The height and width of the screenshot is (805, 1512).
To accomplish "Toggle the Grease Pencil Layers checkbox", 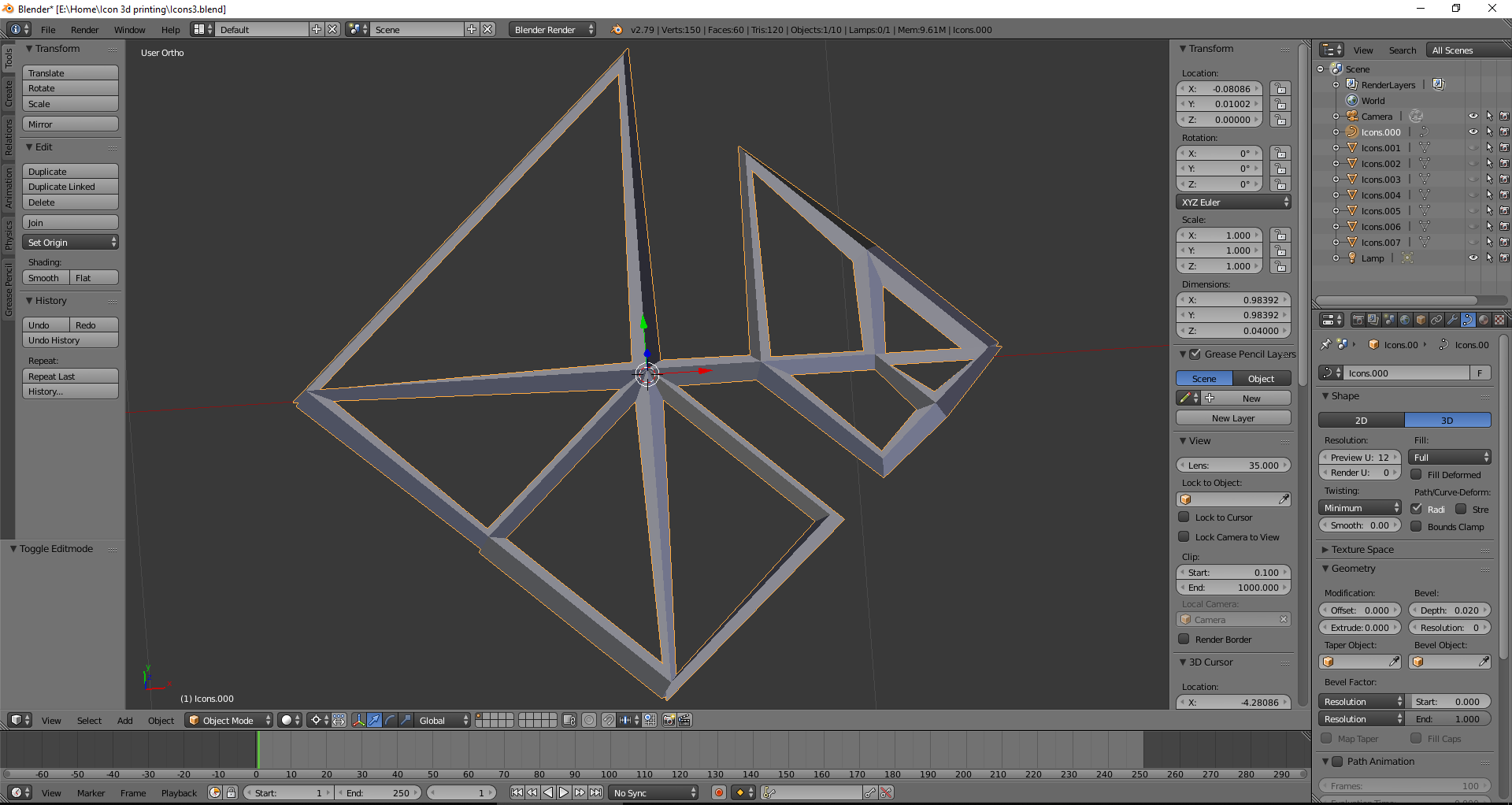I will (x=1195, y=354).
